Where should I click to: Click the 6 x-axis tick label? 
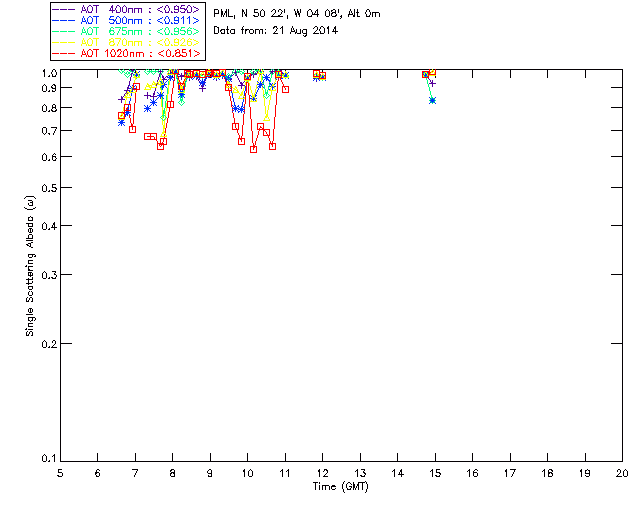[x=98, y=473]
